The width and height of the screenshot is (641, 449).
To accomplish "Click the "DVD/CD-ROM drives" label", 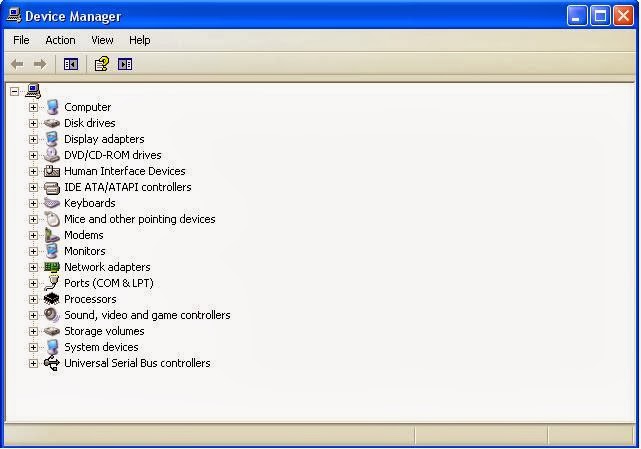I will click(x=113, y=155).
